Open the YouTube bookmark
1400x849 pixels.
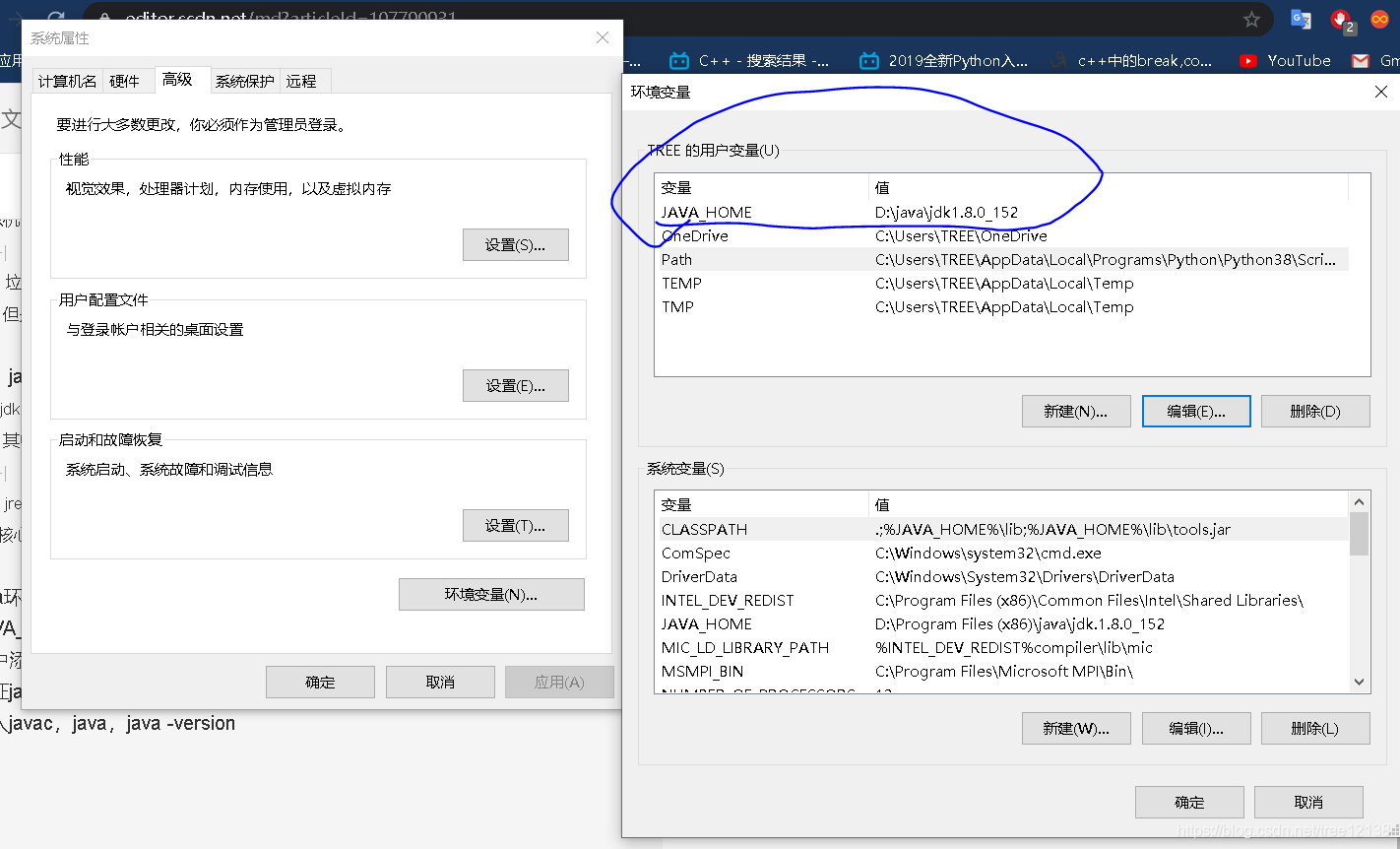click(1285, 61)
